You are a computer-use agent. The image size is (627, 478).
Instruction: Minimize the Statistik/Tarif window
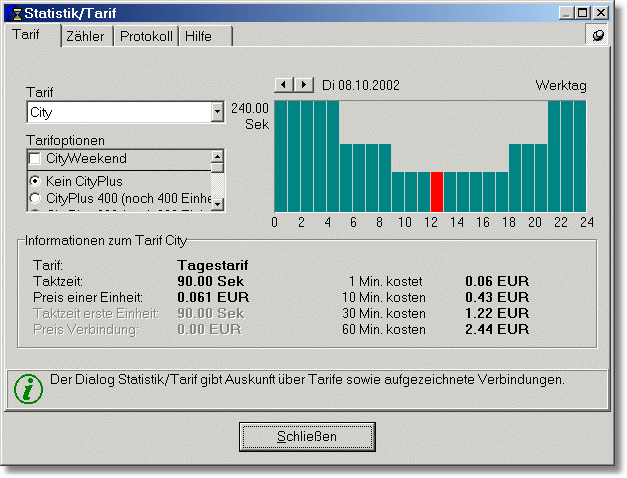[566, 13]
